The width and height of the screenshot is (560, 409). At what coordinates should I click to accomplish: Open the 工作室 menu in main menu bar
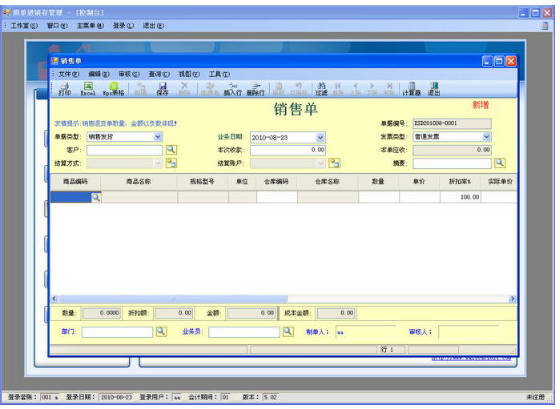coord(24,26)
